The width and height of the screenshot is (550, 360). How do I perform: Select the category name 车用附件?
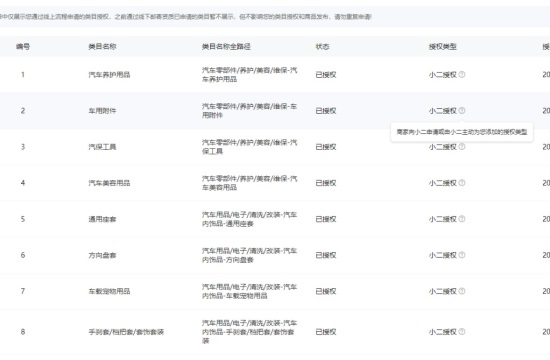tap(102, 111)
